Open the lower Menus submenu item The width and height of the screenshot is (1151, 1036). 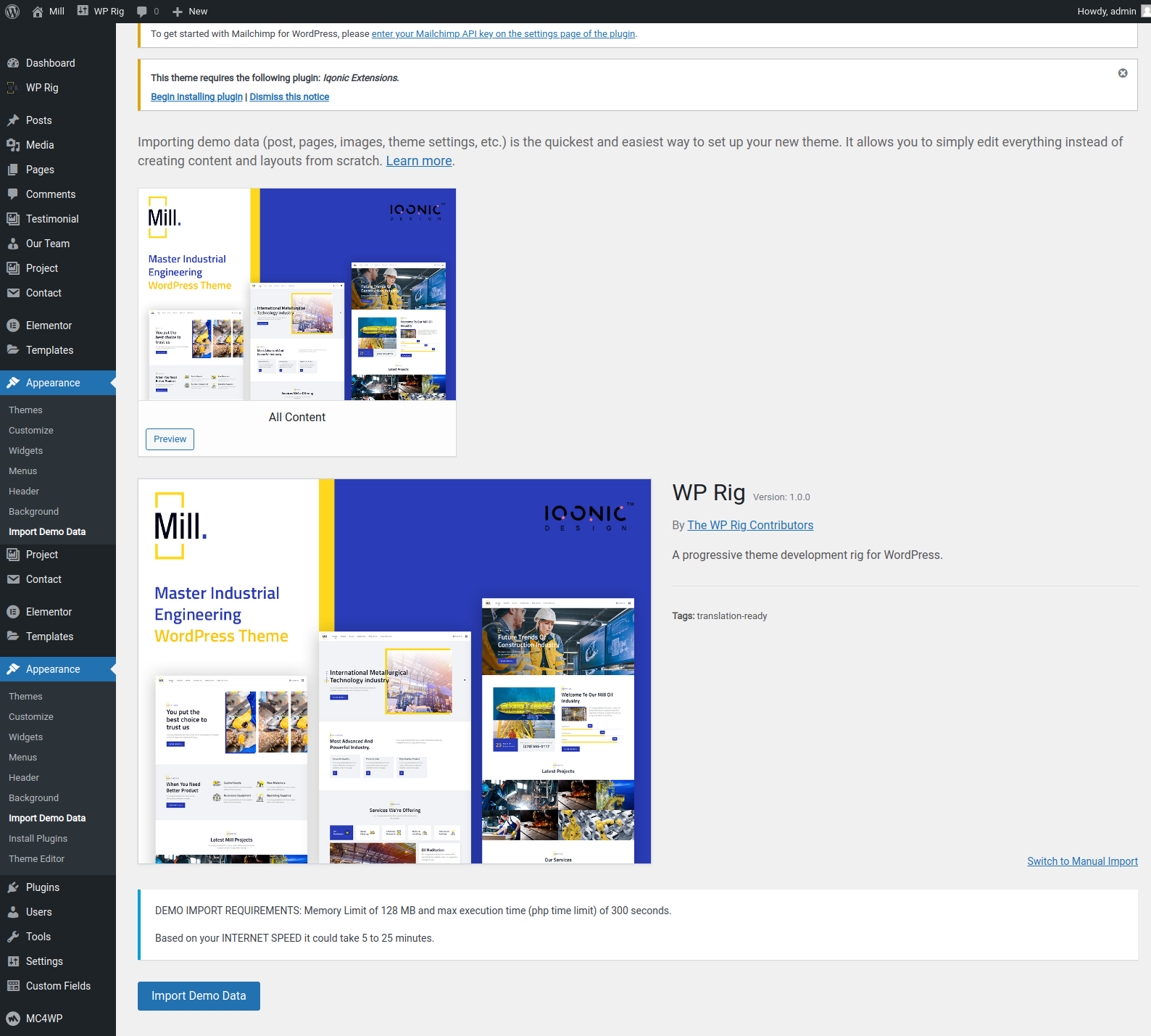[x=23, y=758]
